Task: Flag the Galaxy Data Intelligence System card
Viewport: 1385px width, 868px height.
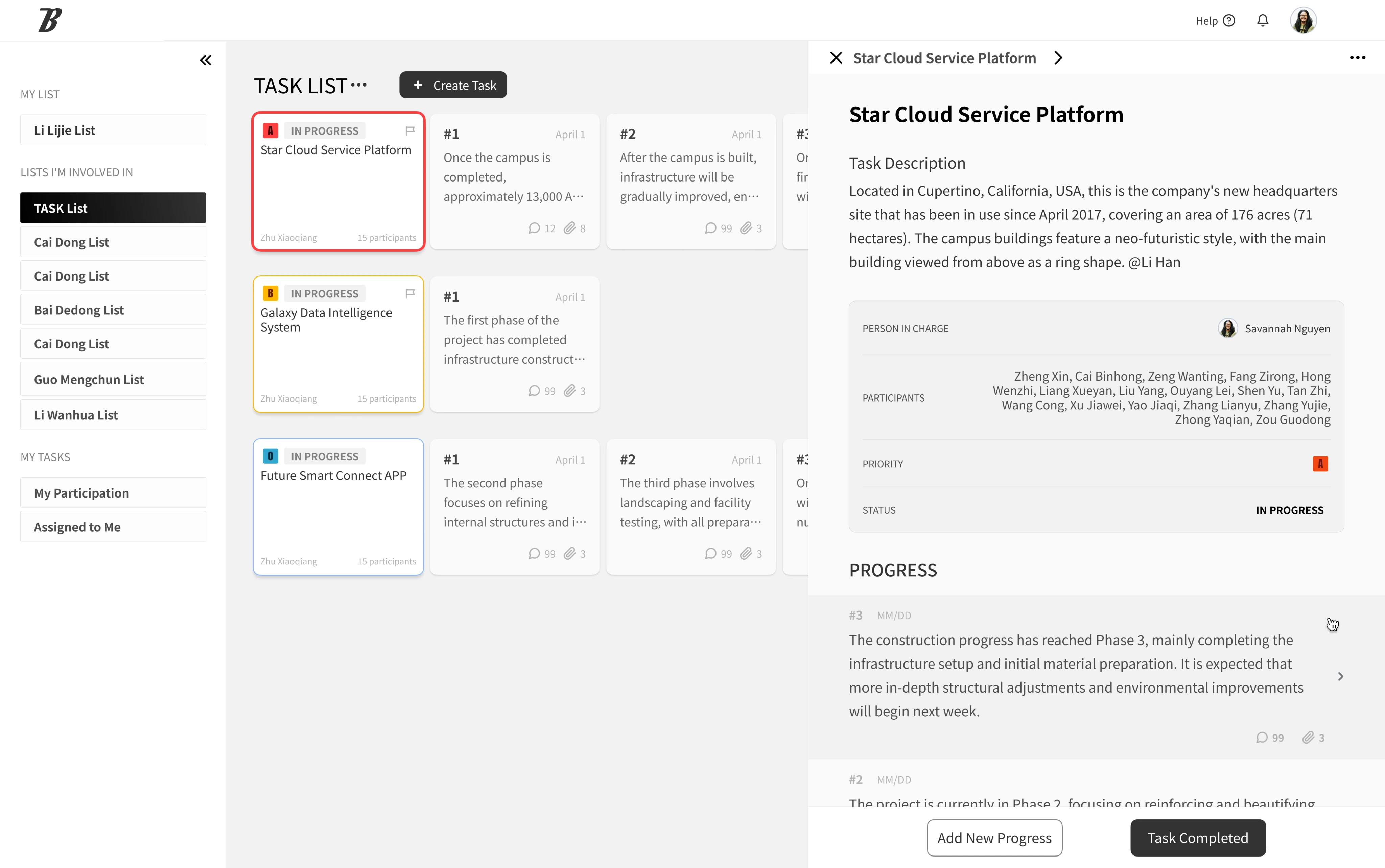Action: click(x=410, y=293)
